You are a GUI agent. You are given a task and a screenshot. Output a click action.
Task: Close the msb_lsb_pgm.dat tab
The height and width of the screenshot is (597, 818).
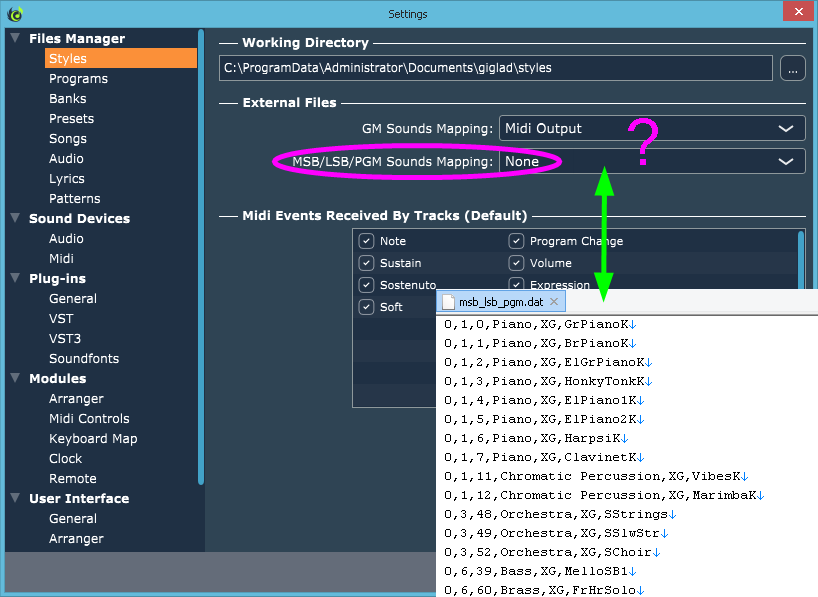coord(554,302)
